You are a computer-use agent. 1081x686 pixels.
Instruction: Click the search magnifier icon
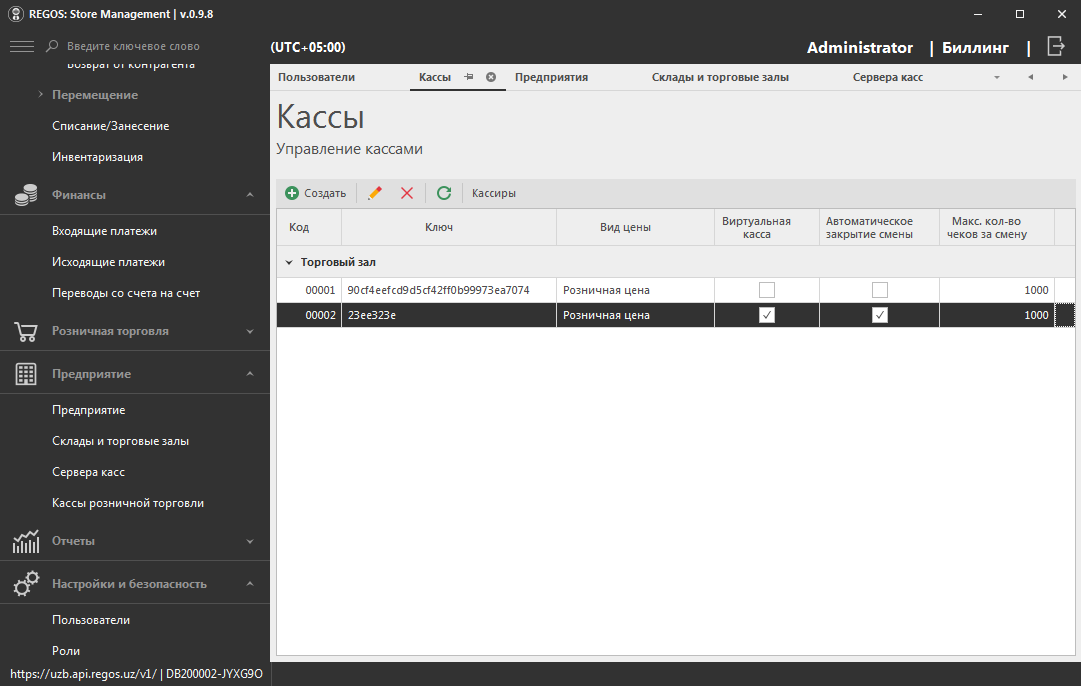[x=52, y=46]
